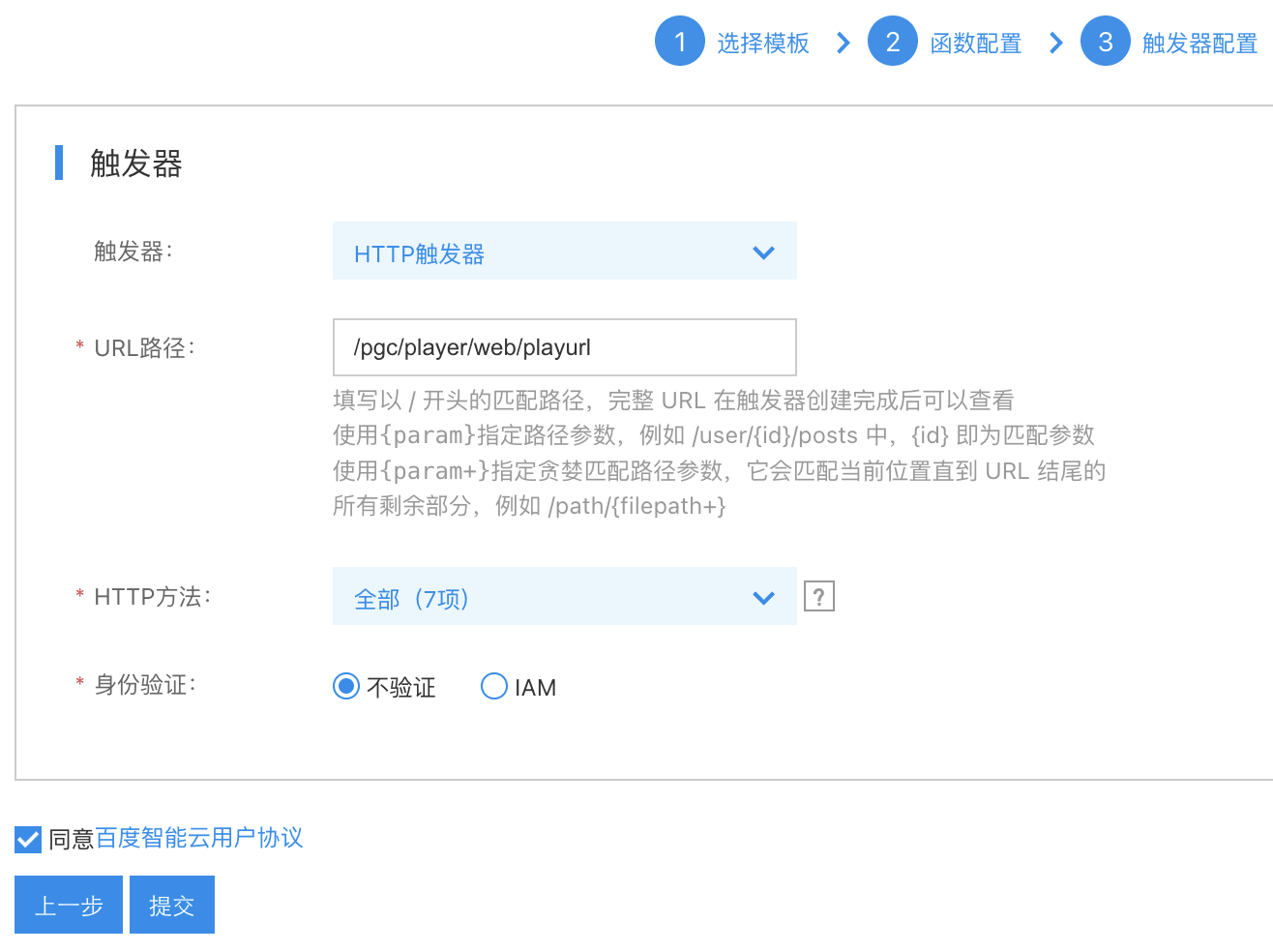Expand the HTTP方法 dropdown showing 全部（7项）

[565, 597]
